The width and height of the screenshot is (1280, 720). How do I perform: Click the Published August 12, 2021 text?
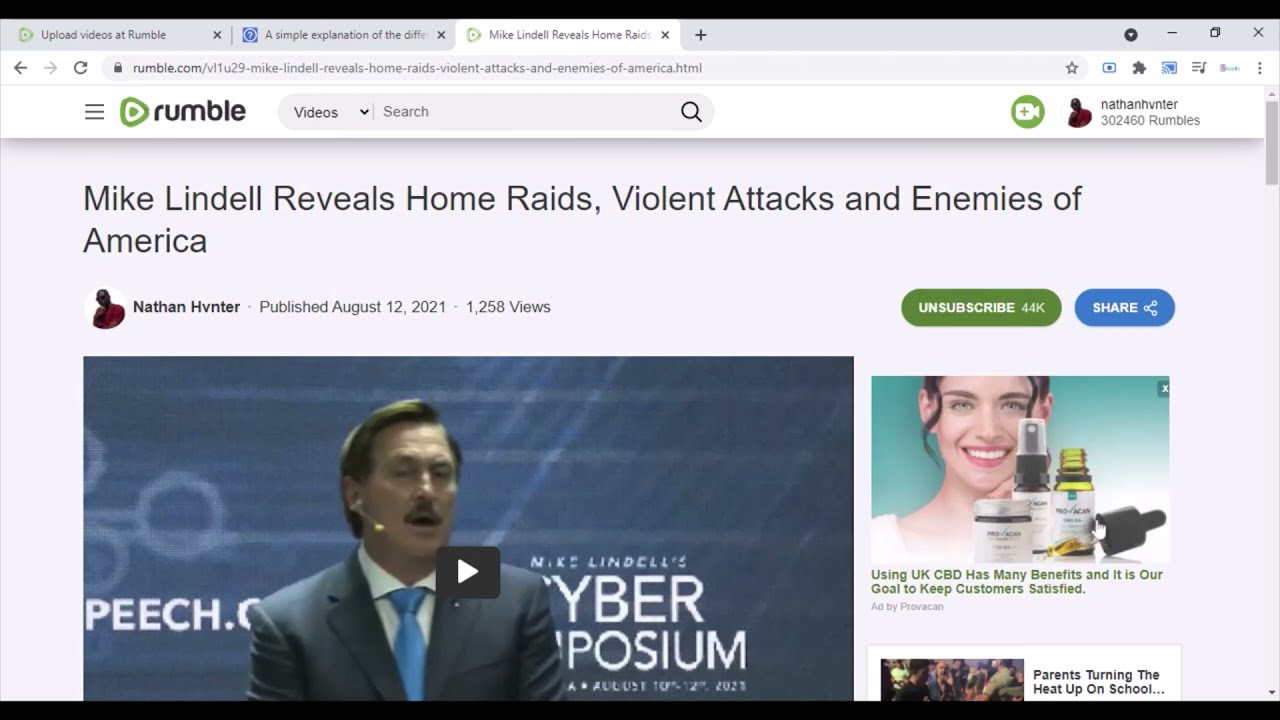point(352,307)
